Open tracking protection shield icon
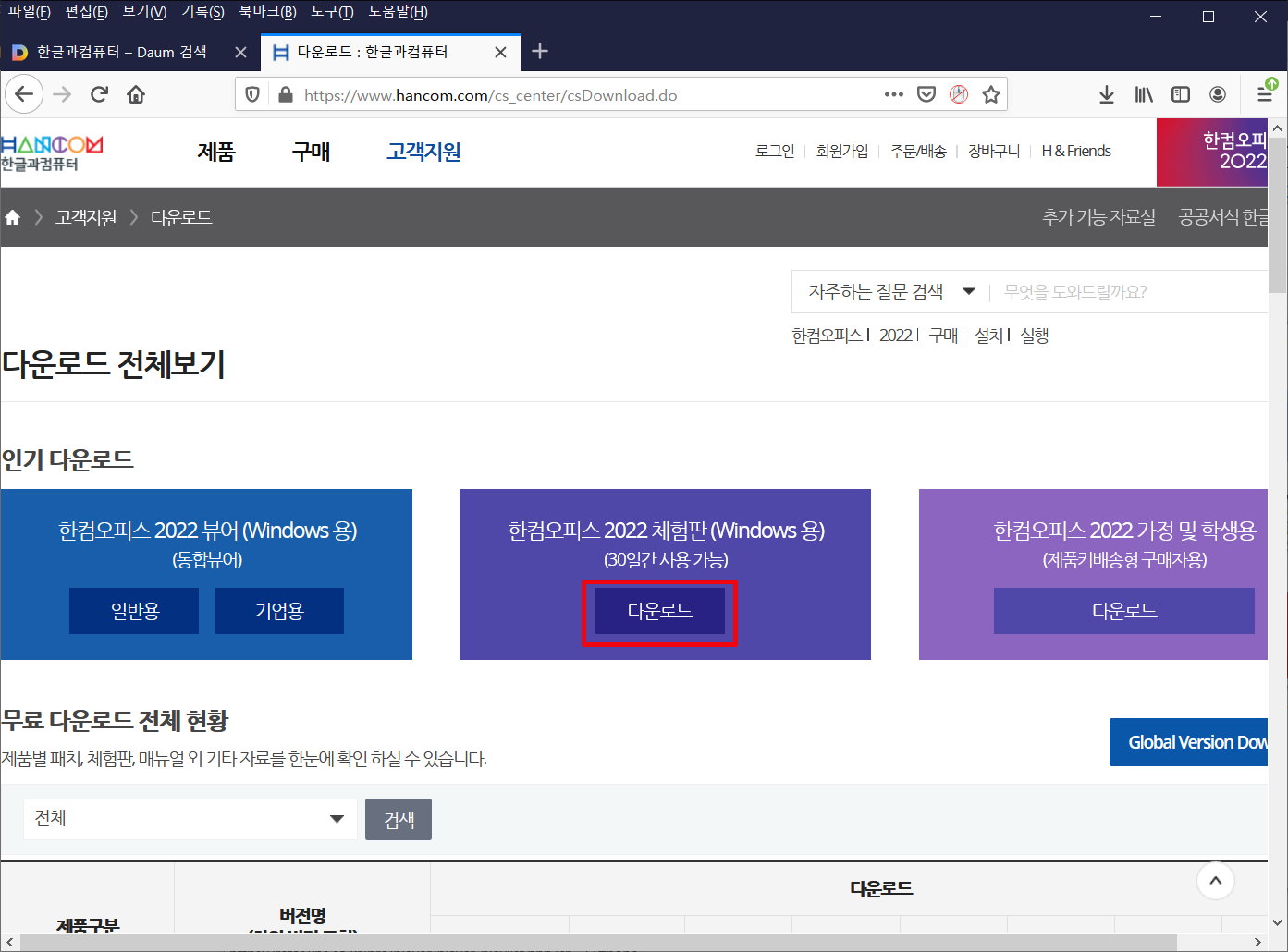1288x952 pixels. tap(252, 94)
